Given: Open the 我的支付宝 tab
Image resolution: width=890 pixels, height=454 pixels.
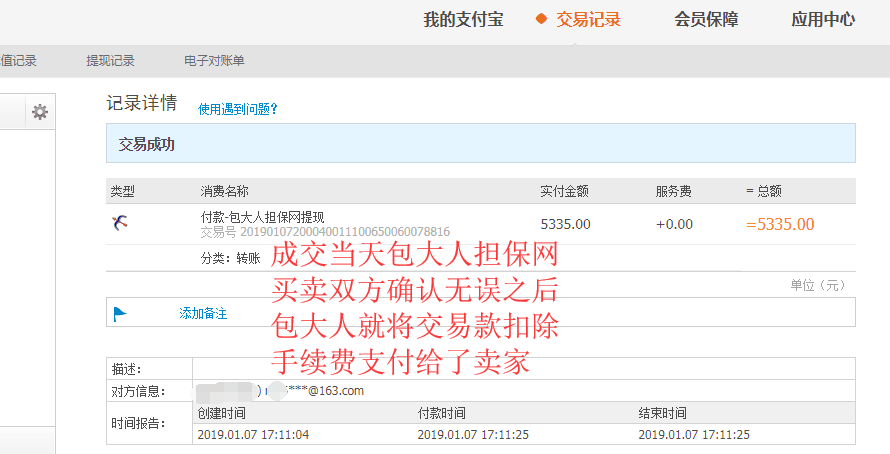Looking at the screenshot, I should click(x=463, y=20).
